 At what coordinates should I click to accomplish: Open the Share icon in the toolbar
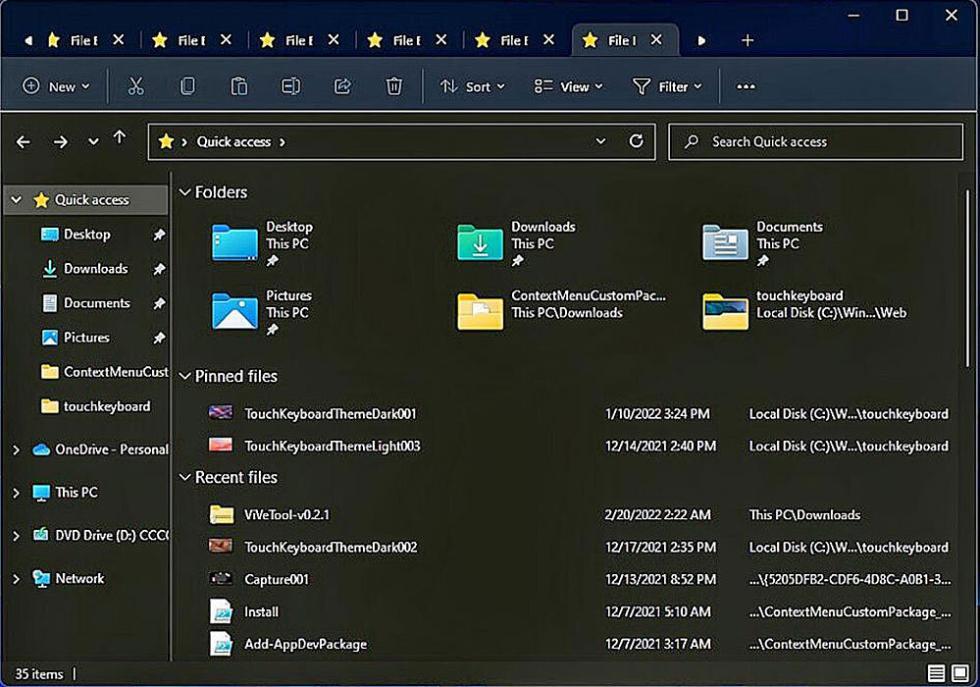pyautogui.click(x=342, y=86)
